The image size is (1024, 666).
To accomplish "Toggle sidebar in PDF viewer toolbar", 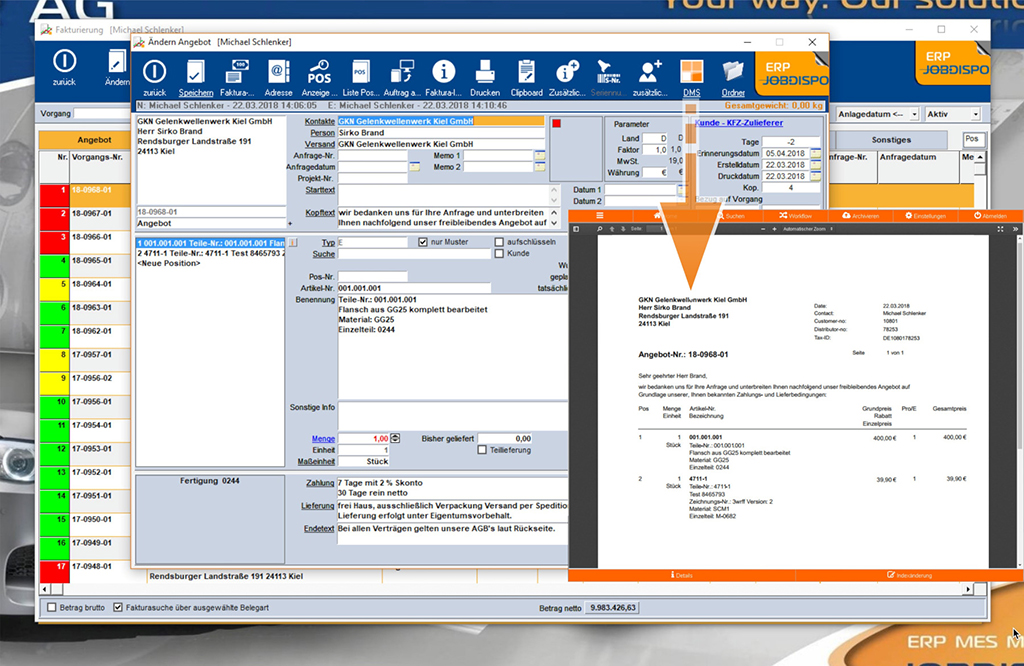I will [576, 229].
